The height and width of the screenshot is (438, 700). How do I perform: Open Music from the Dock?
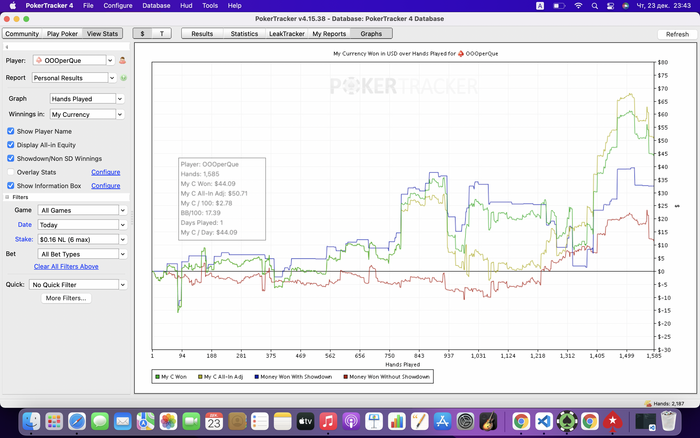pos(328,421)
